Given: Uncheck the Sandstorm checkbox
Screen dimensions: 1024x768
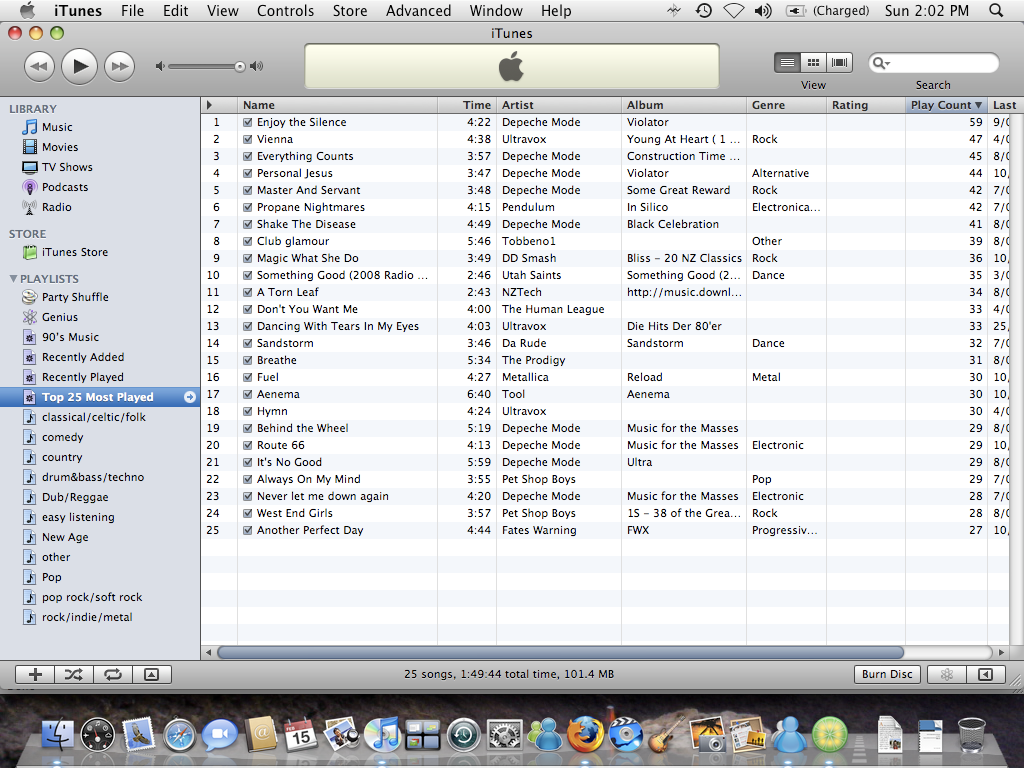Looking at the screenshot, I should click(x=248, y=343).
